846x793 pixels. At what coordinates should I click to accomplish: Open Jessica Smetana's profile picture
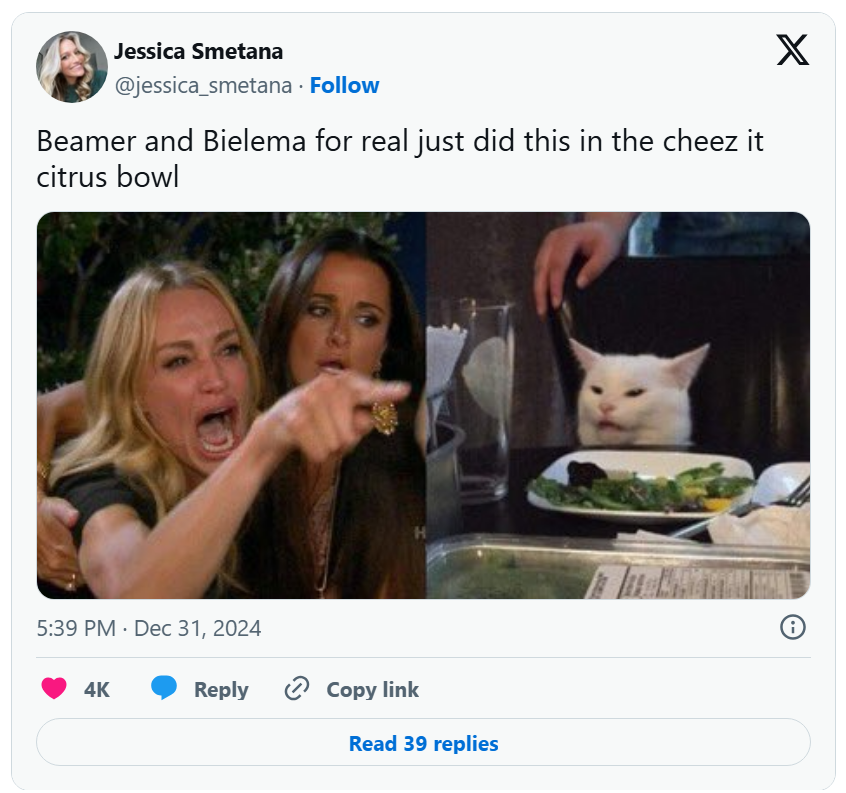point(72,66)
